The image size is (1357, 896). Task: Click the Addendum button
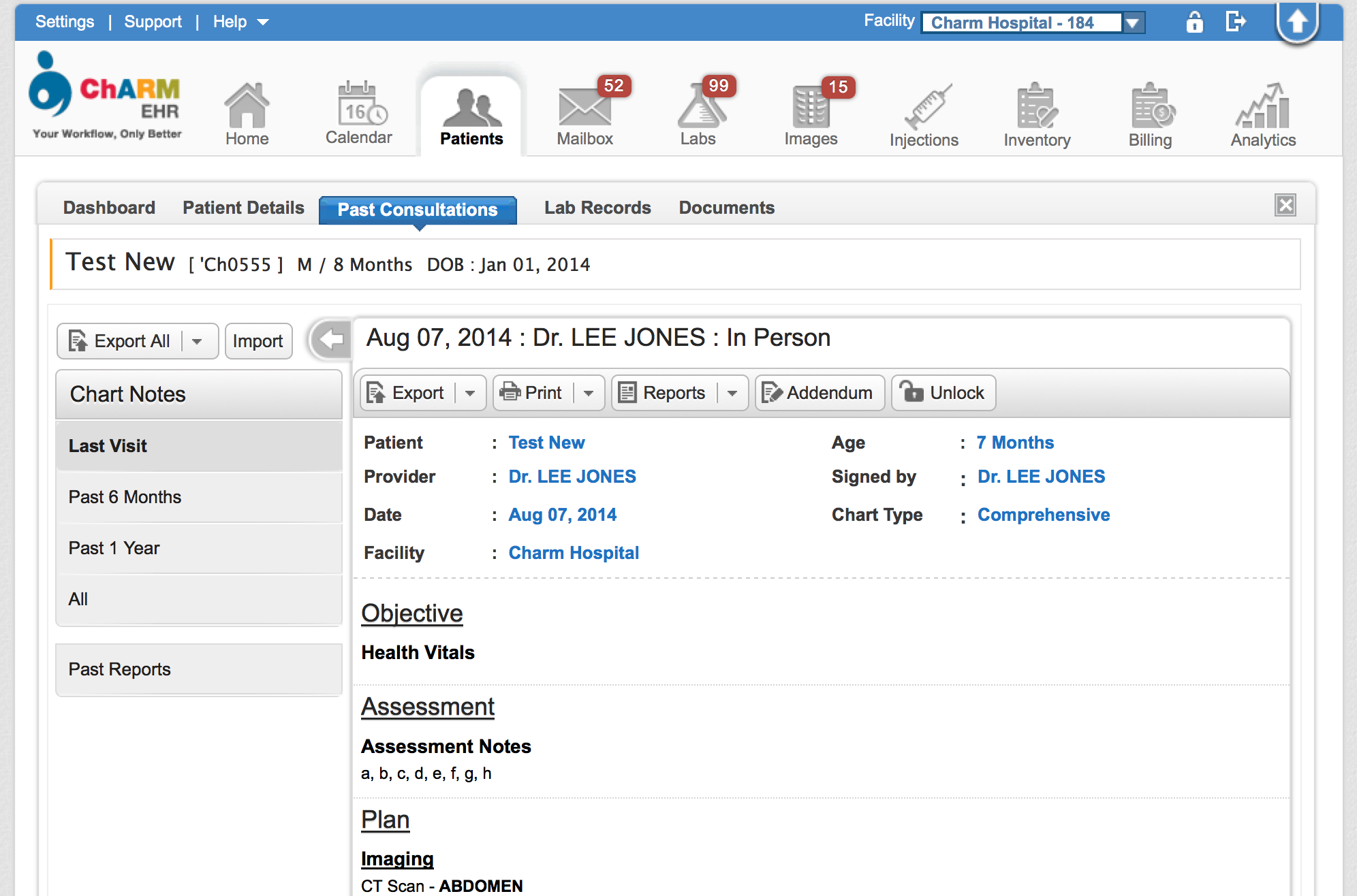(x=820, y=392)
